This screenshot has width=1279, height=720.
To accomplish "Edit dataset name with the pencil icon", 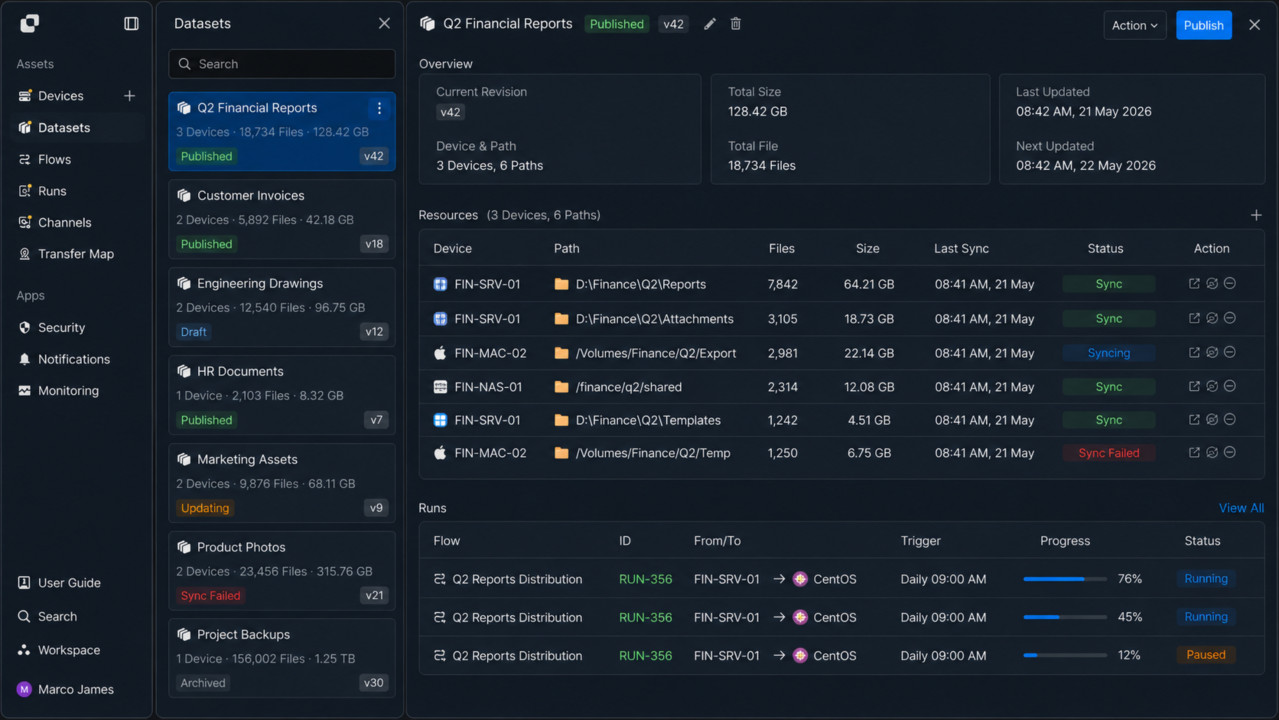I will (x=710, y=24).
